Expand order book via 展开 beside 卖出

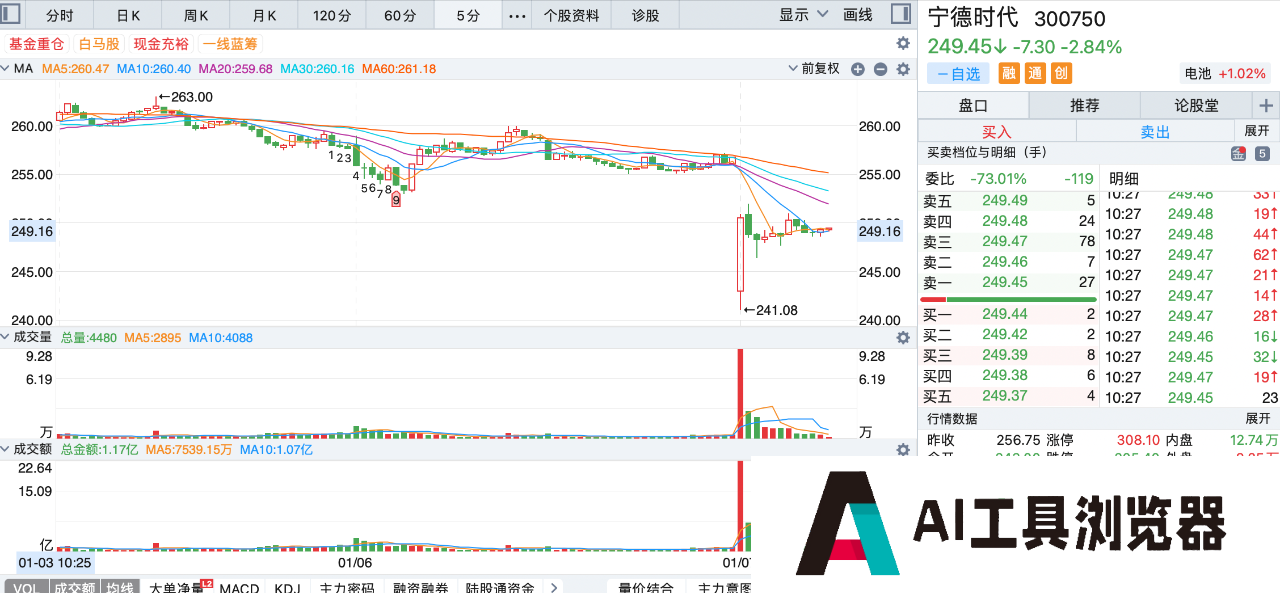point(1257,131)
